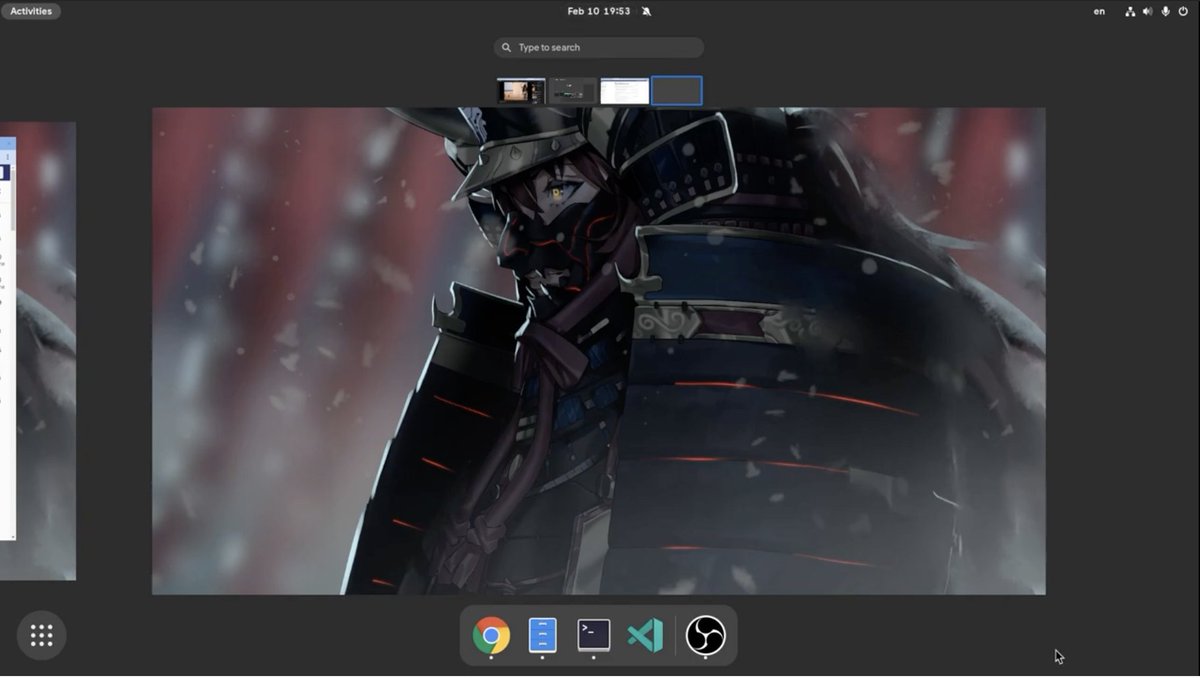
Task: Open OBS Studio from the dash
Action: tap(705, 635)
